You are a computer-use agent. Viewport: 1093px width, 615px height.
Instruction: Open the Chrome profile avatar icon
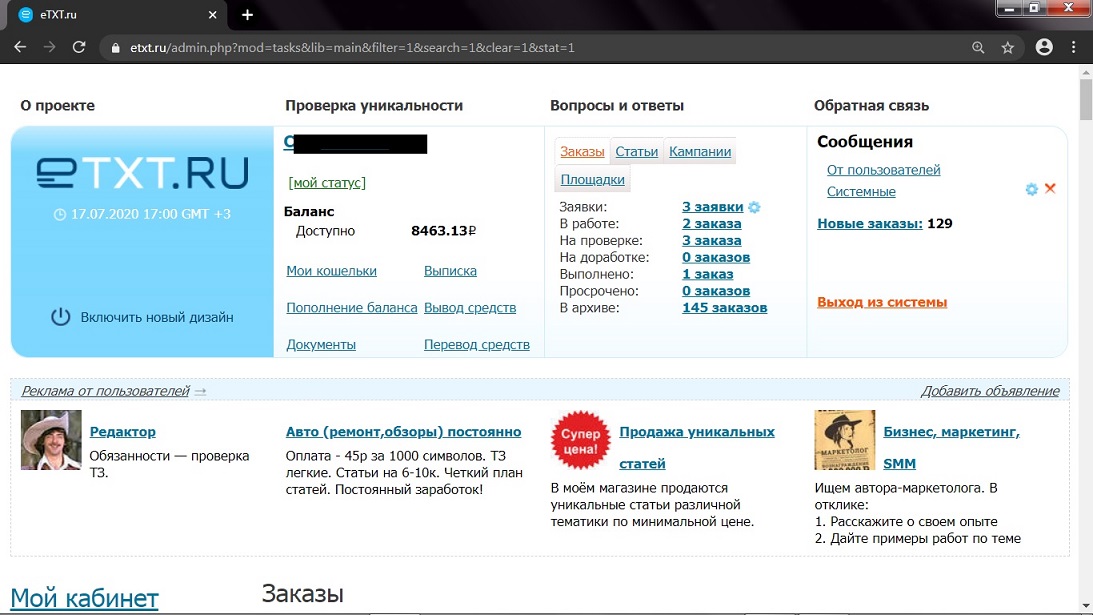tap(1044, 47)
